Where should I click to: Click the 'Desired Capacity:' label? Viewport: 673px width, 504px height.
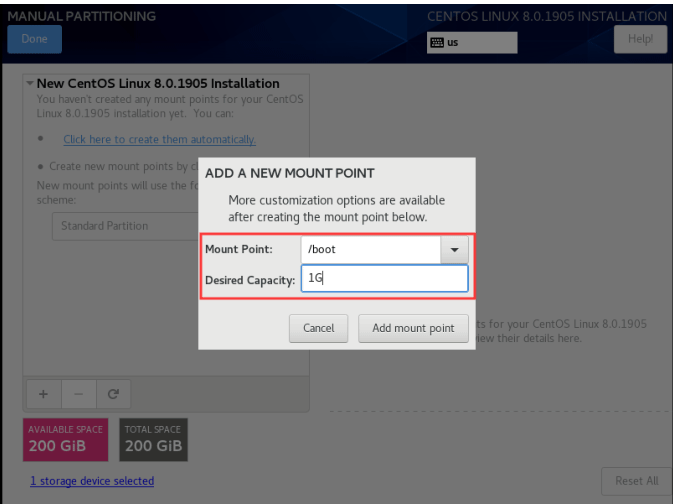coord(249,280)
